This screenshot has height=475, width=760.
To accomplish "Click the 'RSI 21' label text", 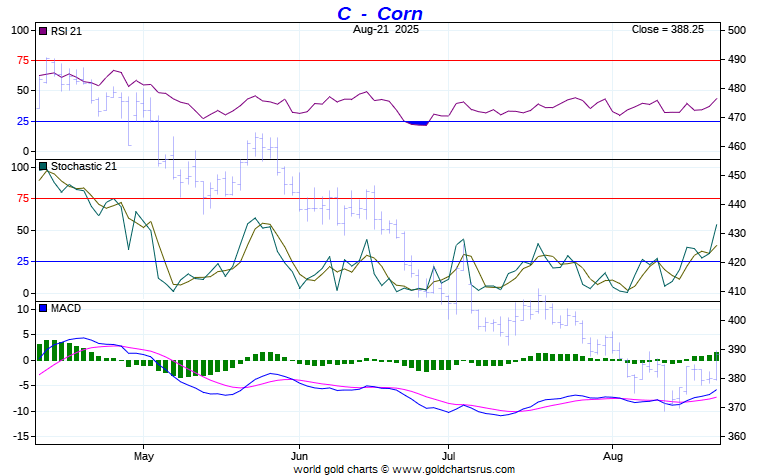I will [66, 31].
